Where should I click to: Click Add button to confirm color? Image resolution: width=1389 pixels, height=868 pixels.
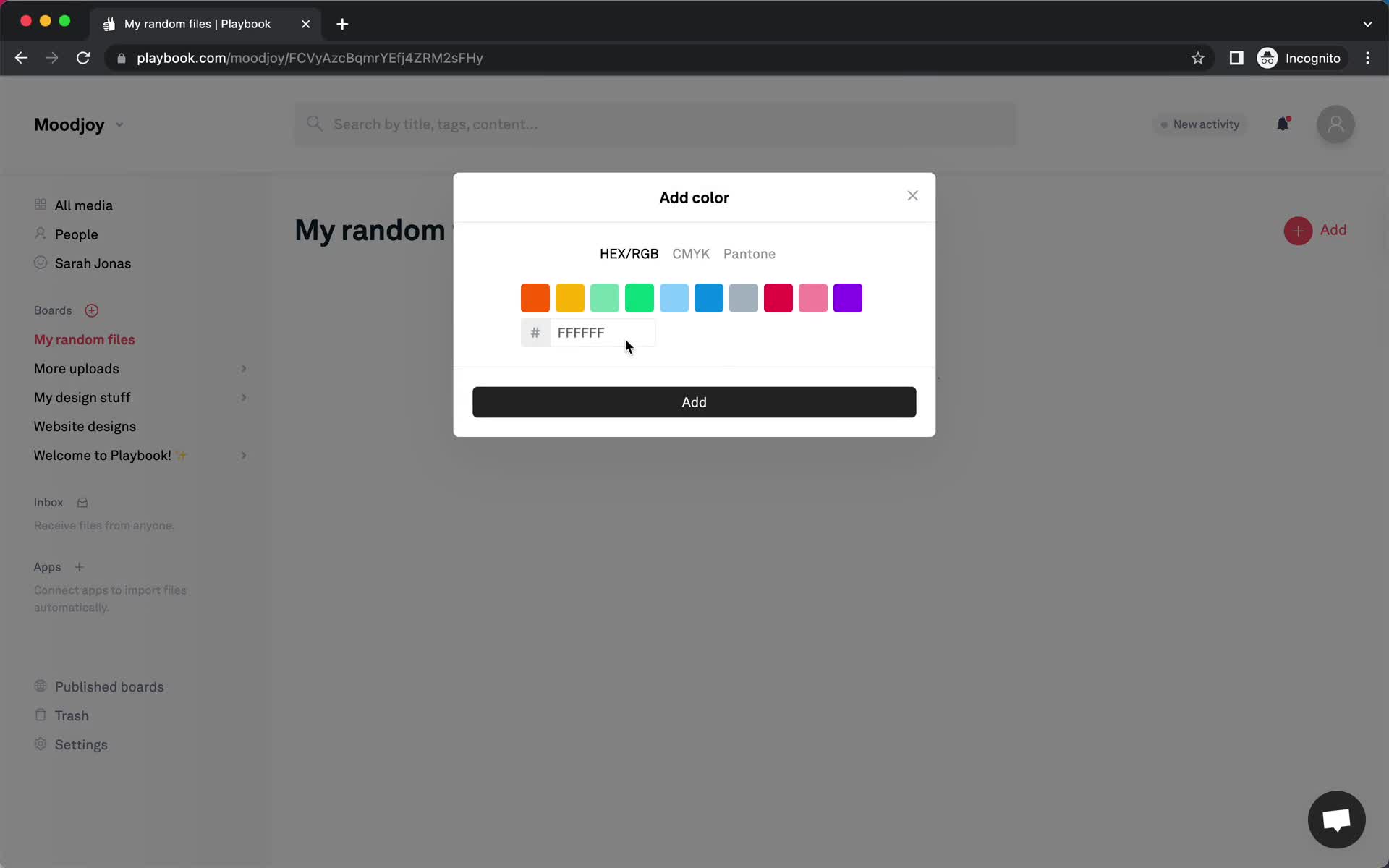[694, 401]
